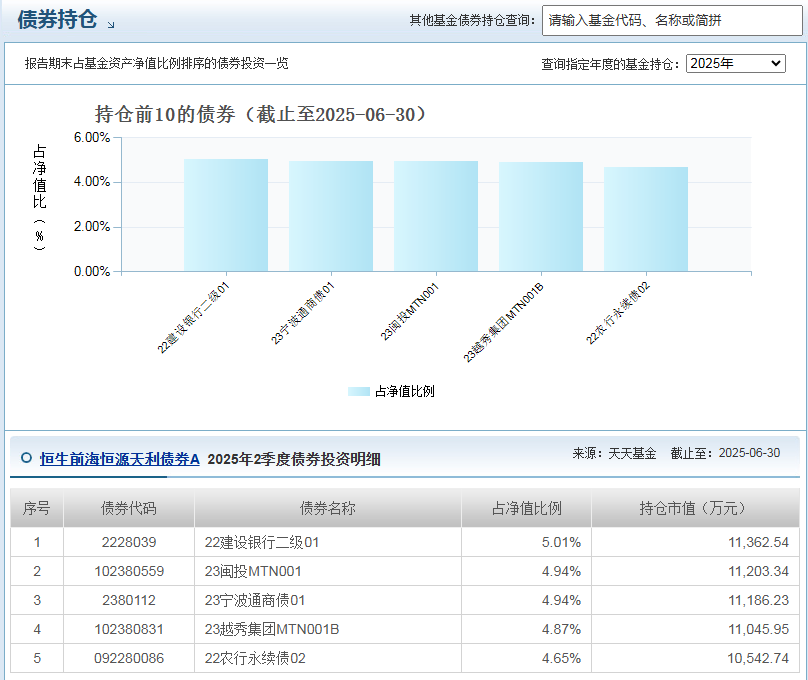Click the 23越秀集团MTN001B chart bar
Screen dimensions: 808x680
point(541,217)
